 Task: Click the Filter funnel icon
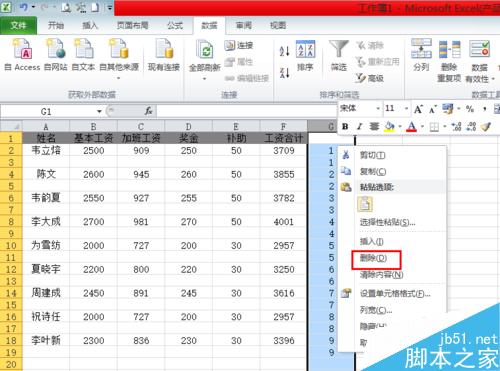[x=338, y=49]
